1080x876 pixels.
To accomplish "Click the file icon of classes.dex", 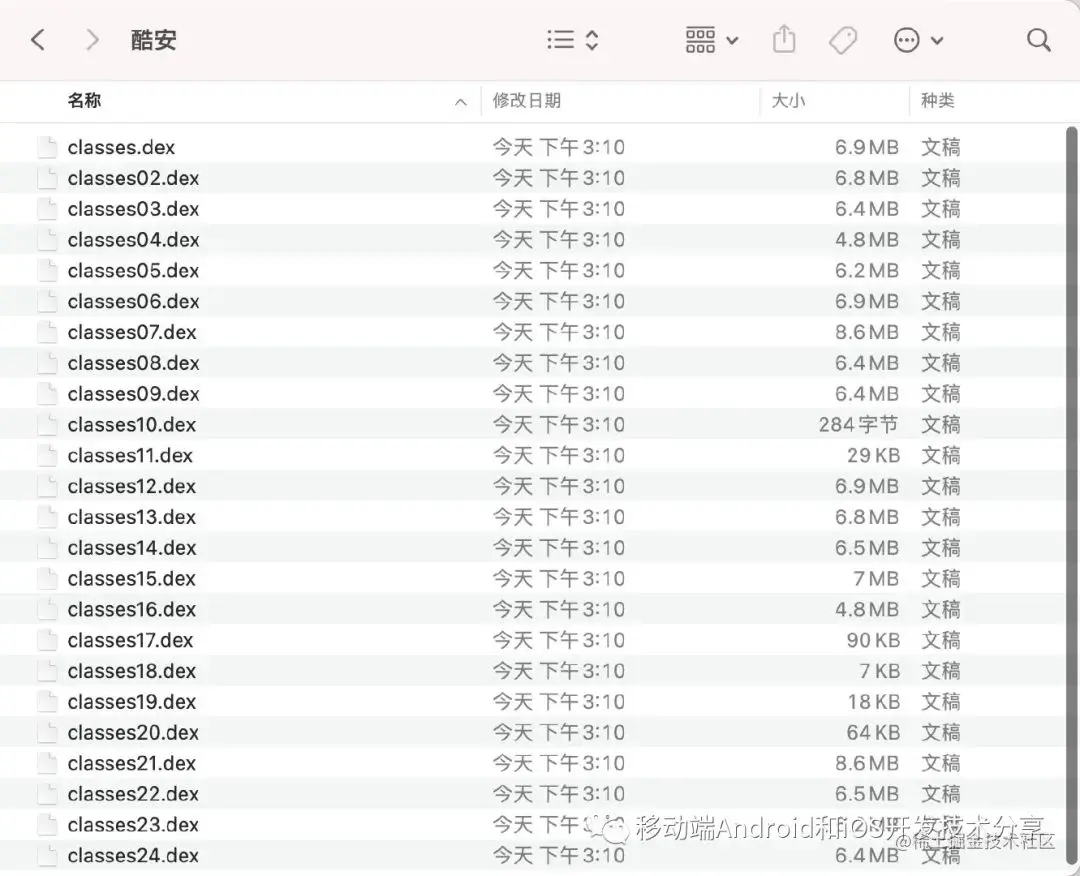I will (48, 147).
